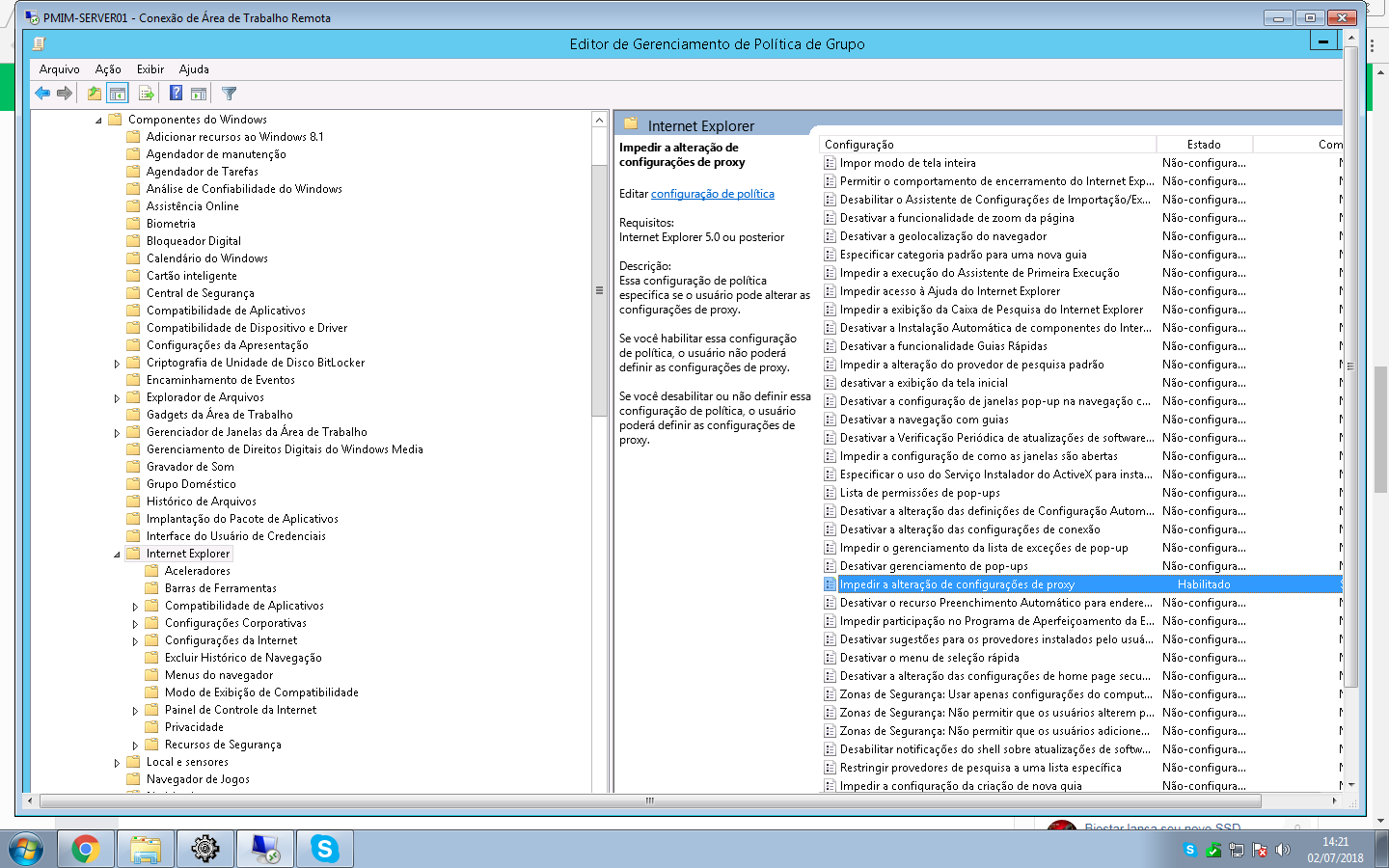Collapse the 'Internet Explorer' tree node
The height and width of the screenshot is (868, 1389).
click(117, 555)
